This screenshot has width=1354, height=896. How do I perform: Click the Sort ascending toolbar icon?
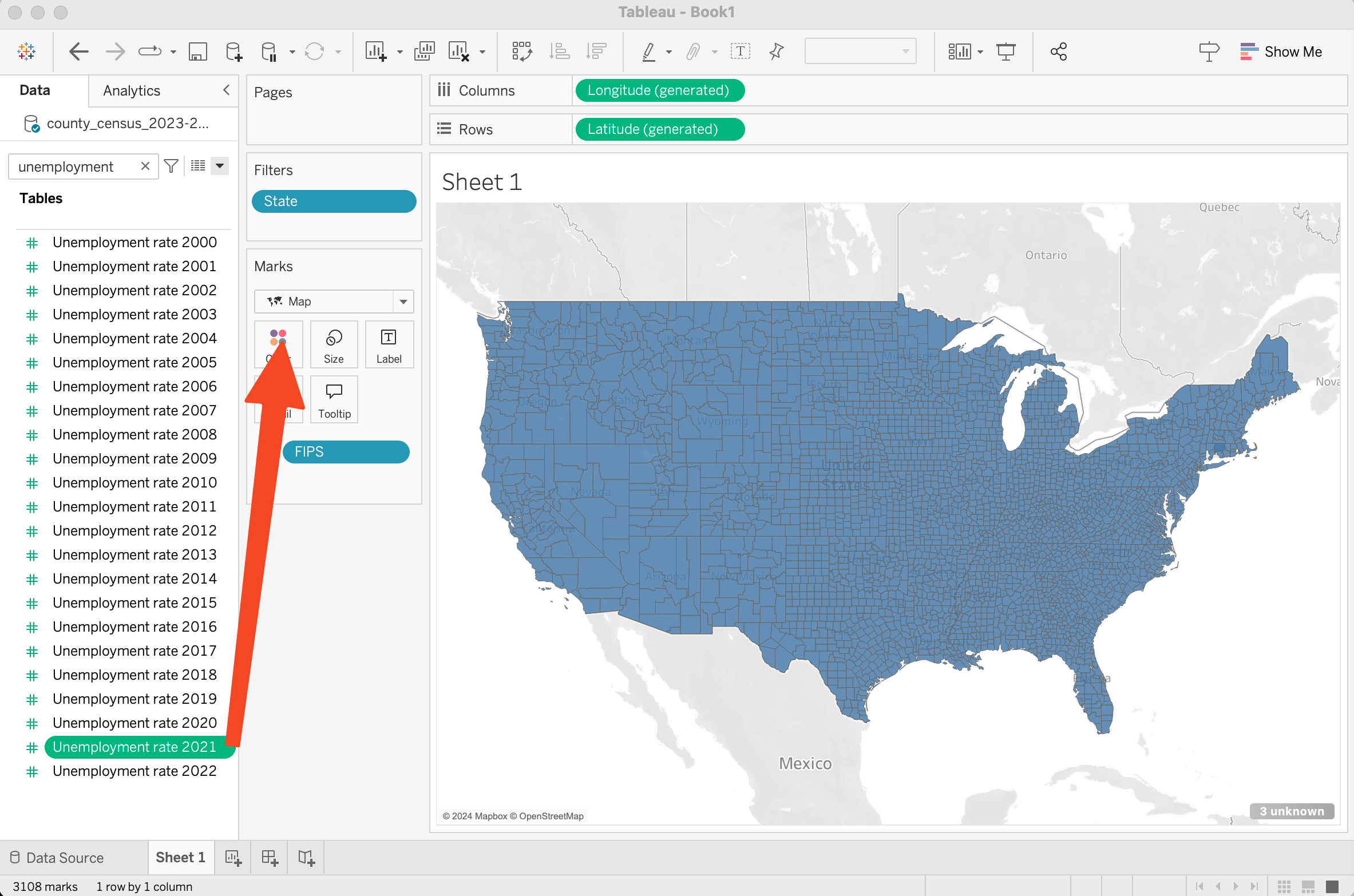pos(559,52)
